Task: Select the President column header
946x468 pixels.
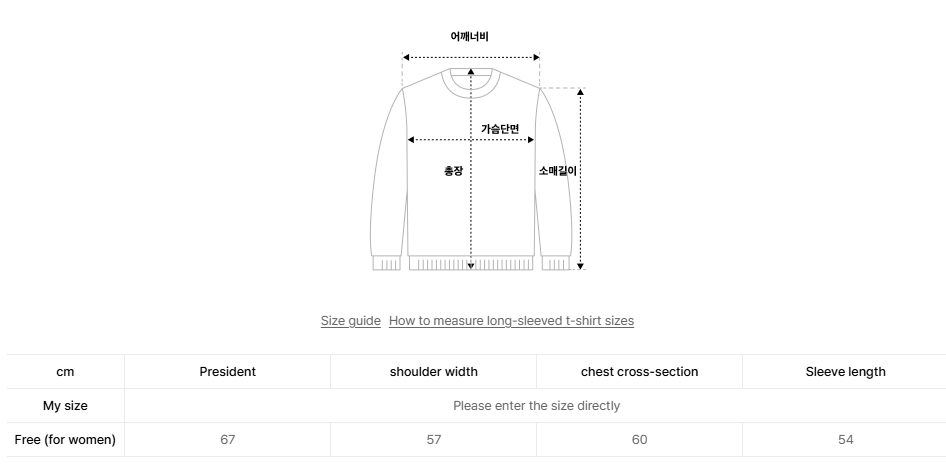Action: pyautogui.click(x=227, y=372)
